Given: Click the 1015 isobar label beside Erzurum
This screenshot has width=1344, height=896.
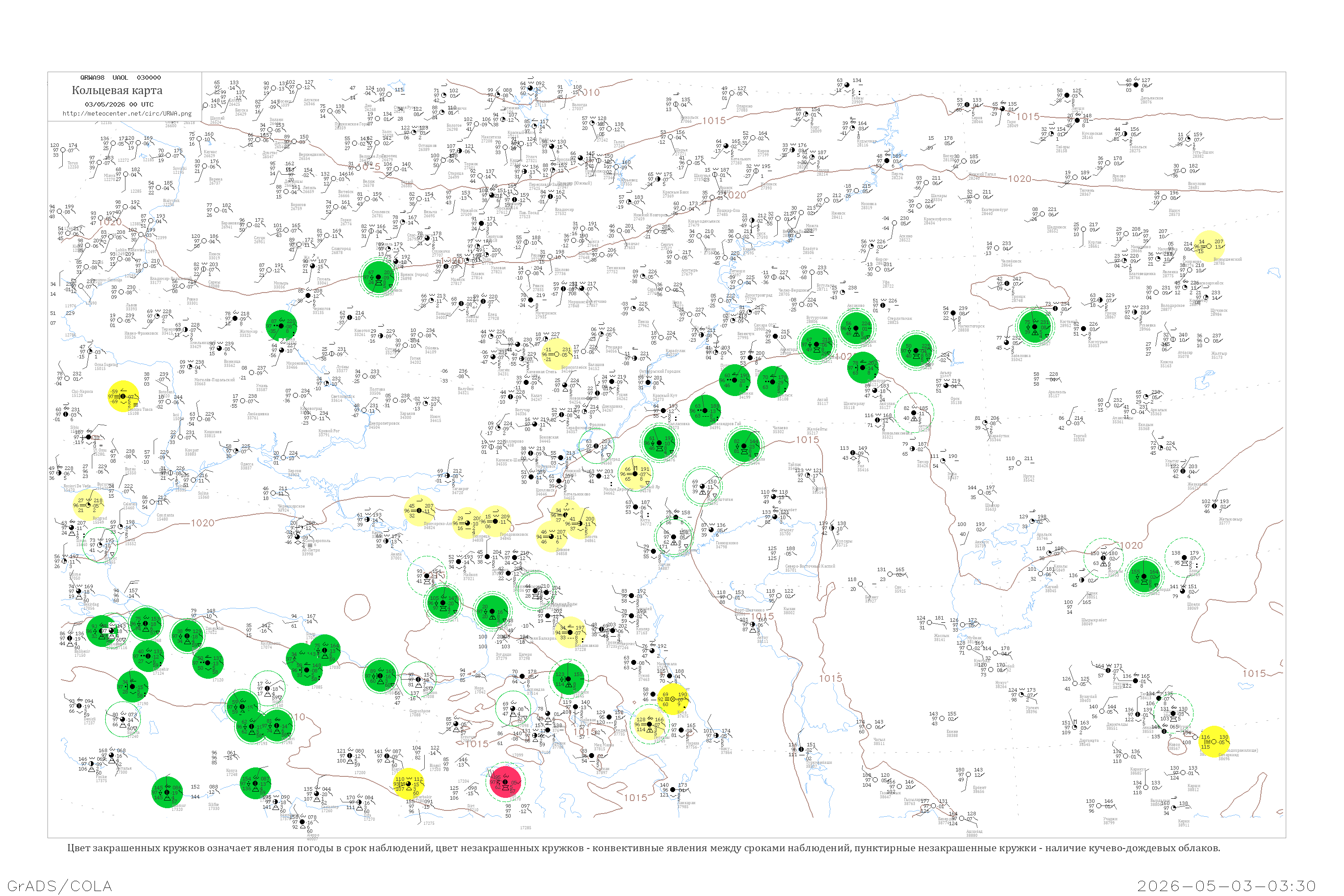Looking at the screenshot, I should (477, 743).
